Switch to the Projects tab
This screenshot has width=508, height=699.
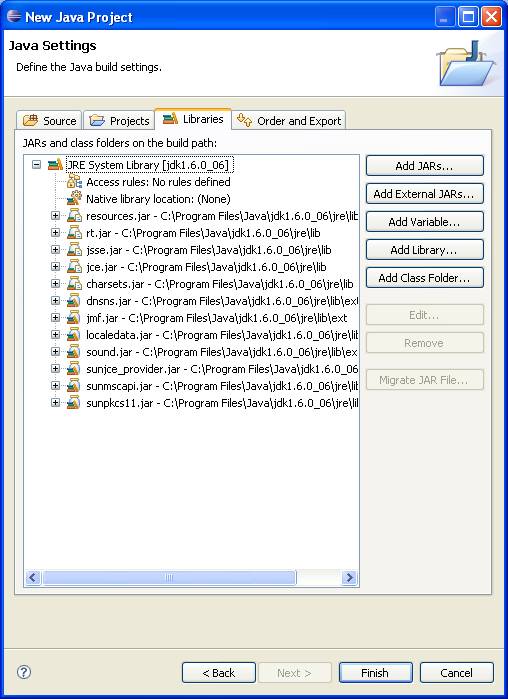[x=119, y=120]
